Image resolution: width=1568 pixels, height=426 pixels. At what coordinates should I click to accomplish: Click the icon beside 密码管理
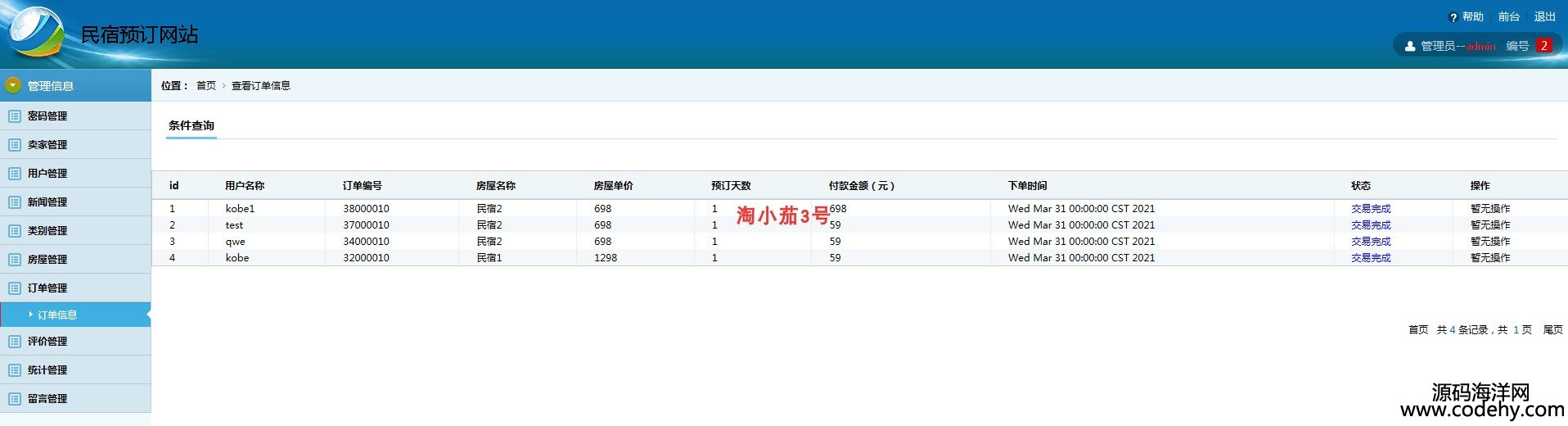14,116
